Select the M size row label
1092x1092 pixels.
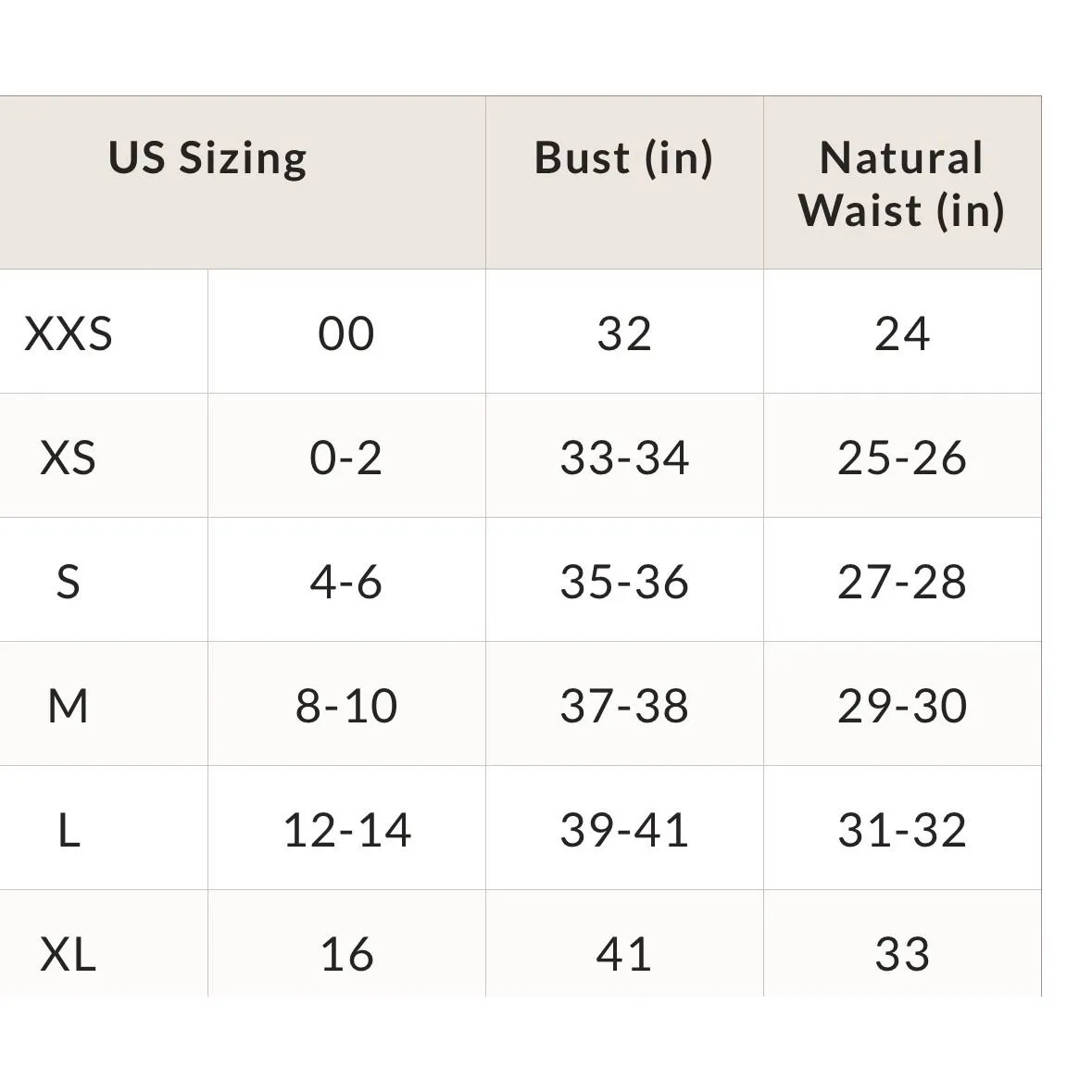(69, 706)
